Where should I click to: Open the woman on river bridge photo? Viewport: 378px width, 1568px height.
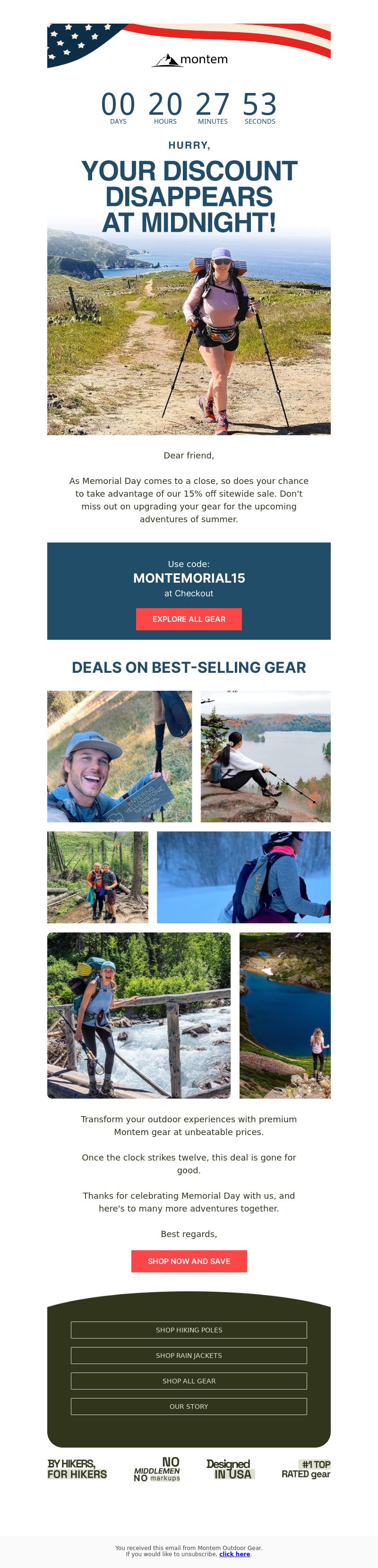pyautogui.click(x=139, y=1015)
